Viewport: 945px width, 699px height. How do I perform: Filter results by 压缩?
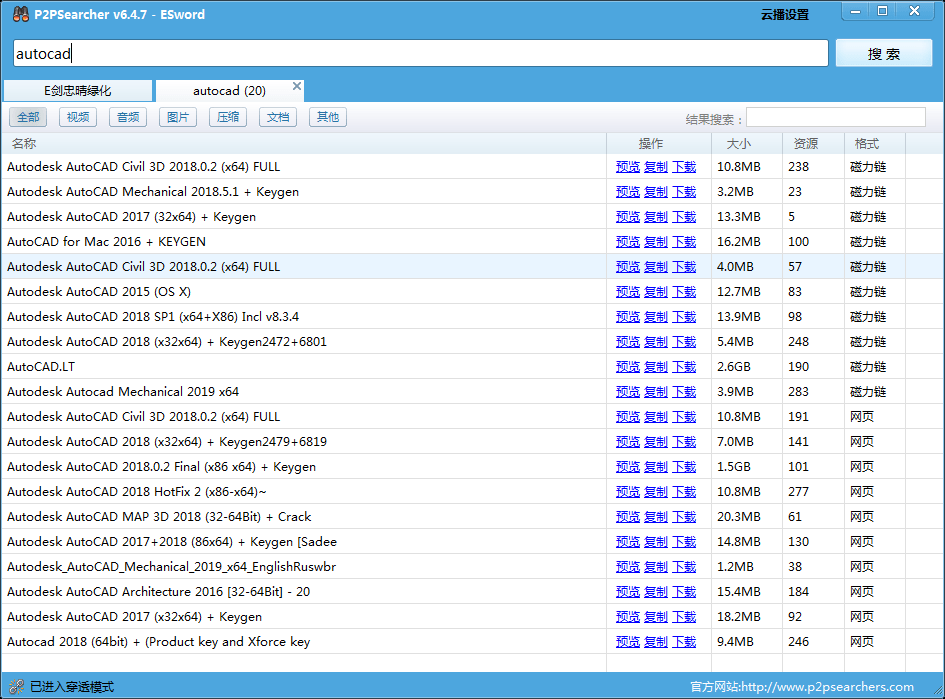[x=228, y=117]
